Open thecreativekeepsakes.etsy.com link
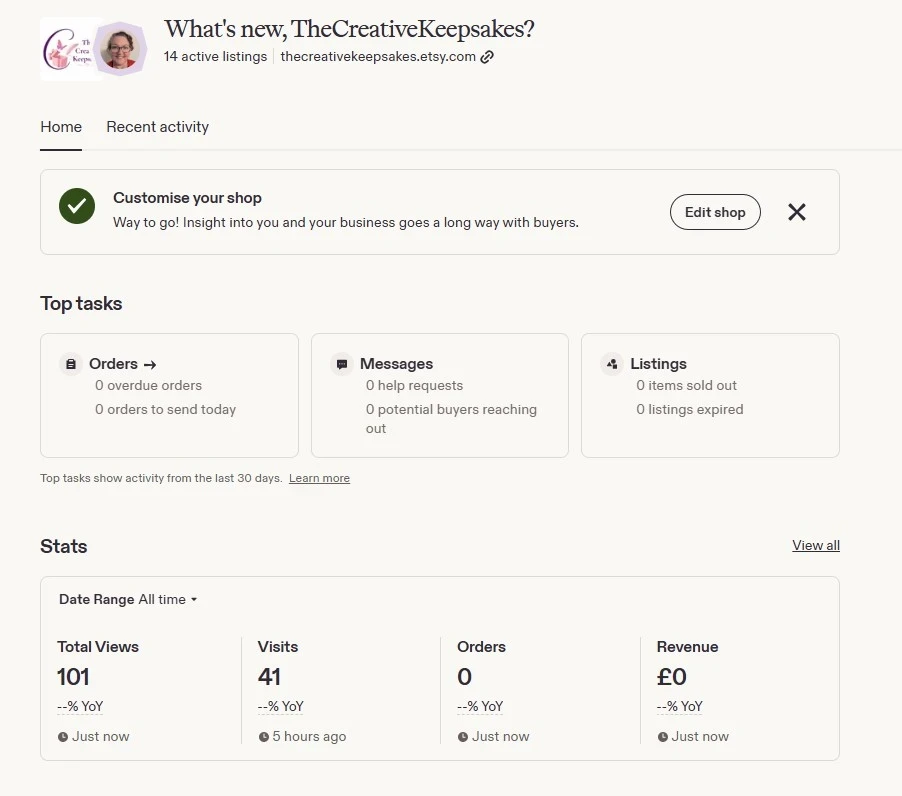The width and height of the screenshot is (902, 796). [378, 56]
